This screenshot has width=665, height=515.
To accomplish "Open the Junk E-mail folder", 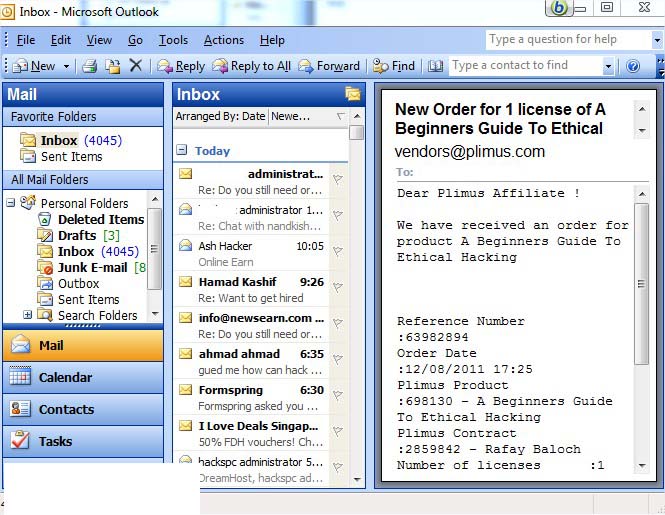I will 91,267.
